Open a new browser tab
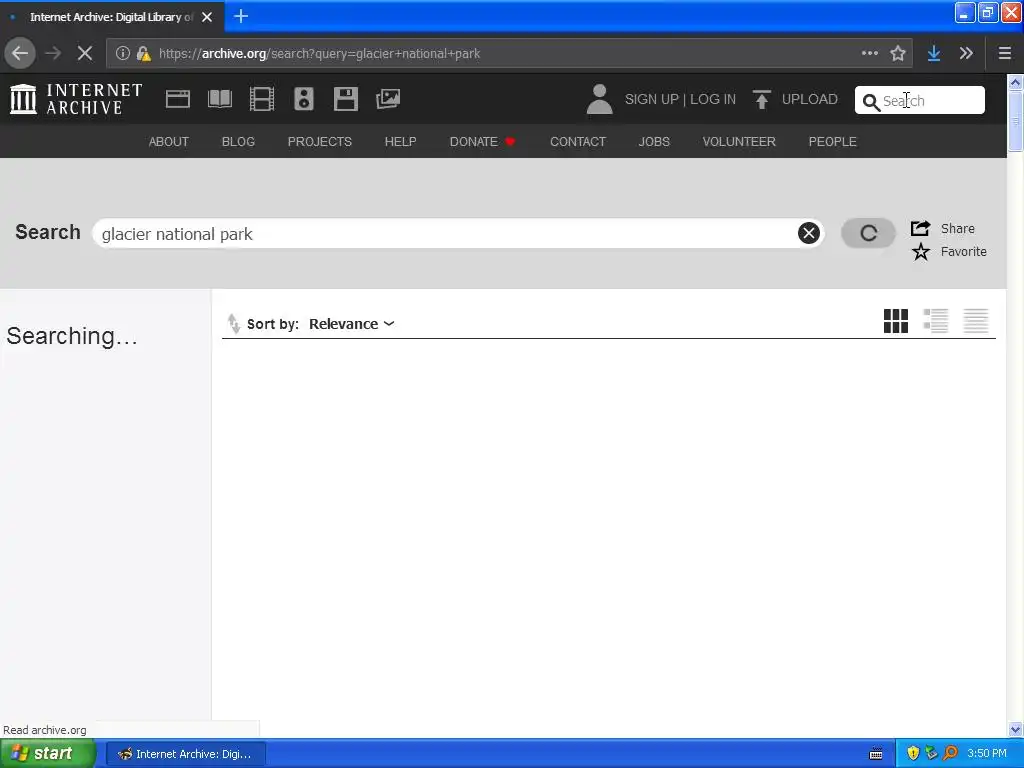 [x=241, y=16]
